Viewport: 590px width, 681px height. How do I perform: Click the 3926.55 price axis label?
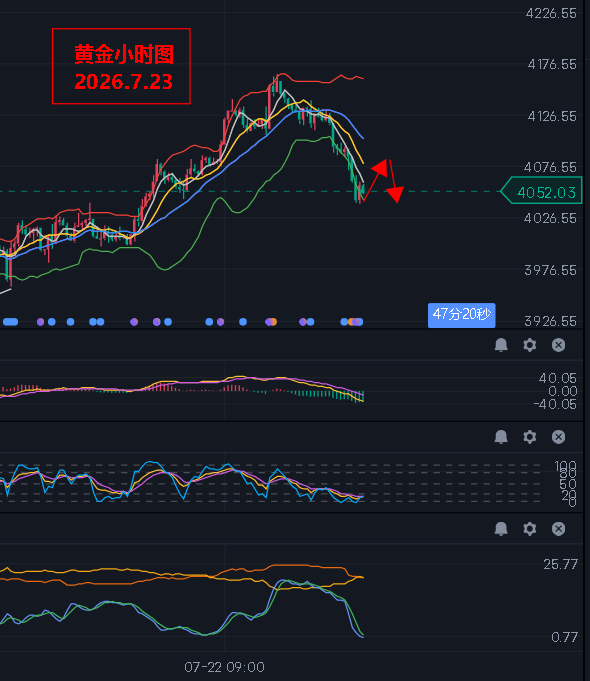[x=551, y=321]
